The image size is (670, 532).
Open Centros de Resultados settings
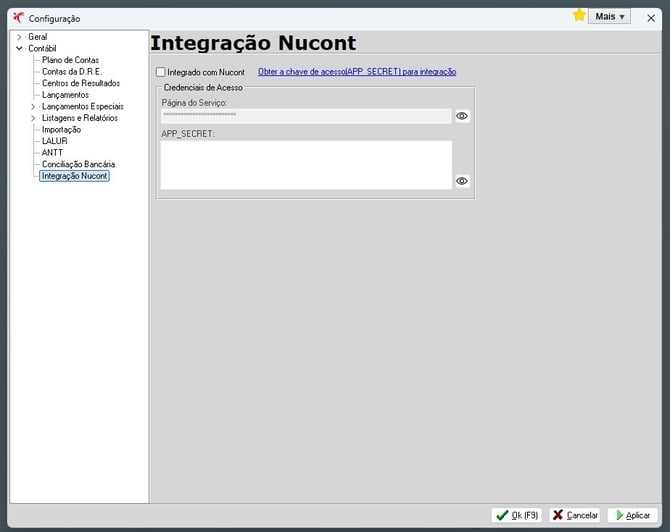[x=81, y=83]
